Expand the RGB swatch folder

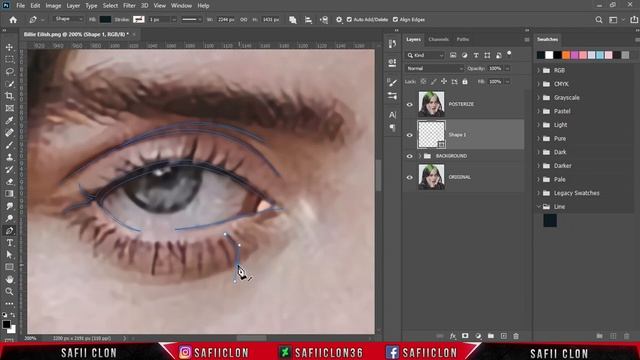(x=538, y=71)
